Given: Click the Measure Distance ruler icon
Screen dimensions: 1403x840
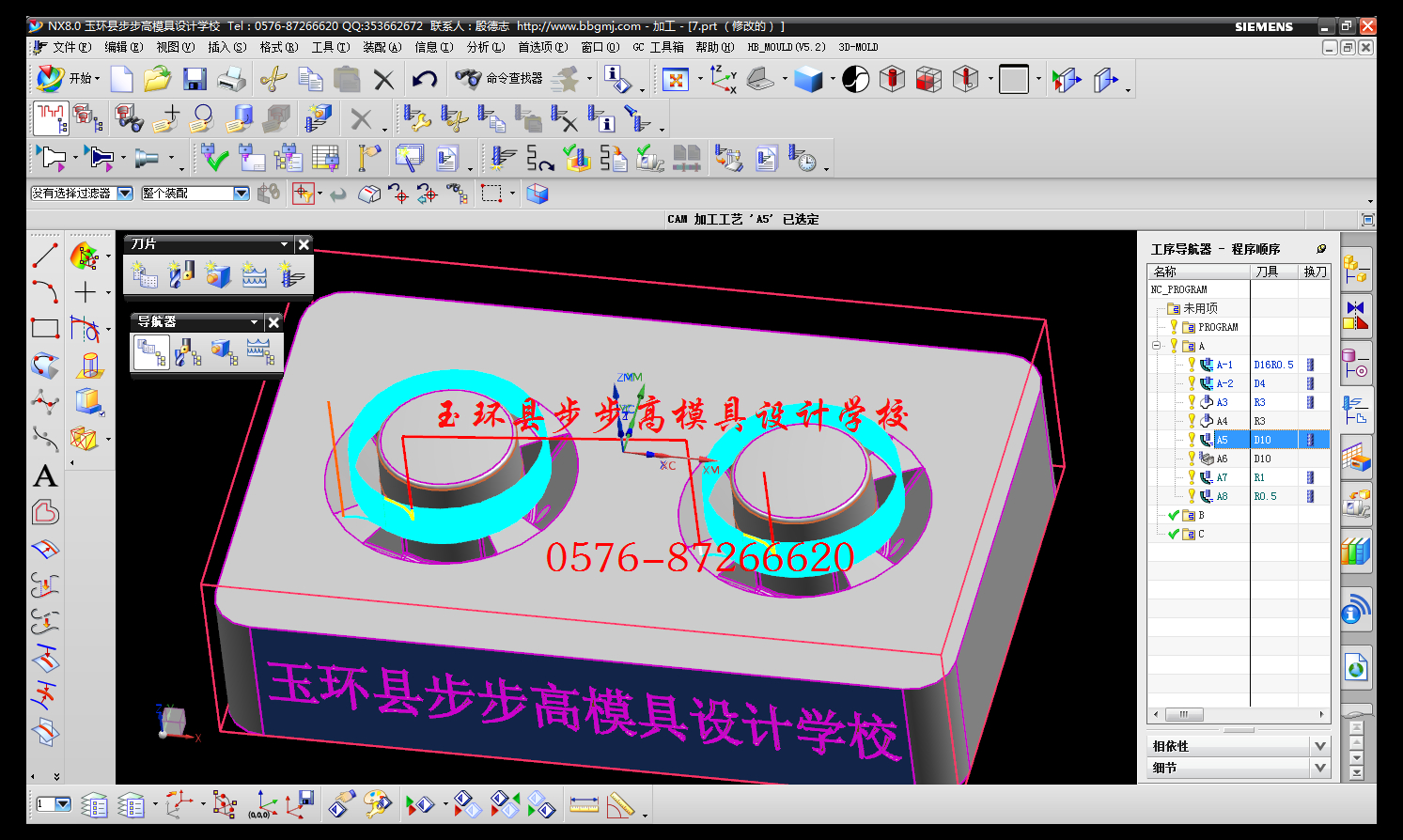Looking at the screenshot, I should click(x=584, y=804).
